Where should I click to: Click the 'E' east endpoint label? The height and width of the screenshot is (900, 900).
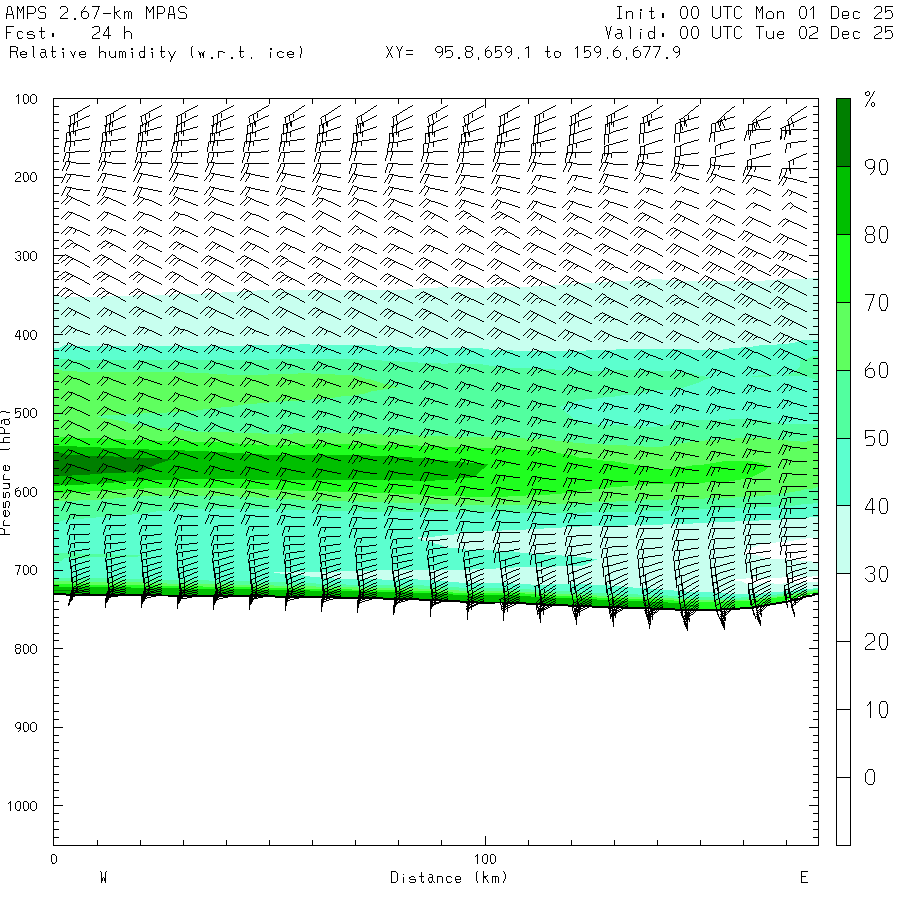804,878
